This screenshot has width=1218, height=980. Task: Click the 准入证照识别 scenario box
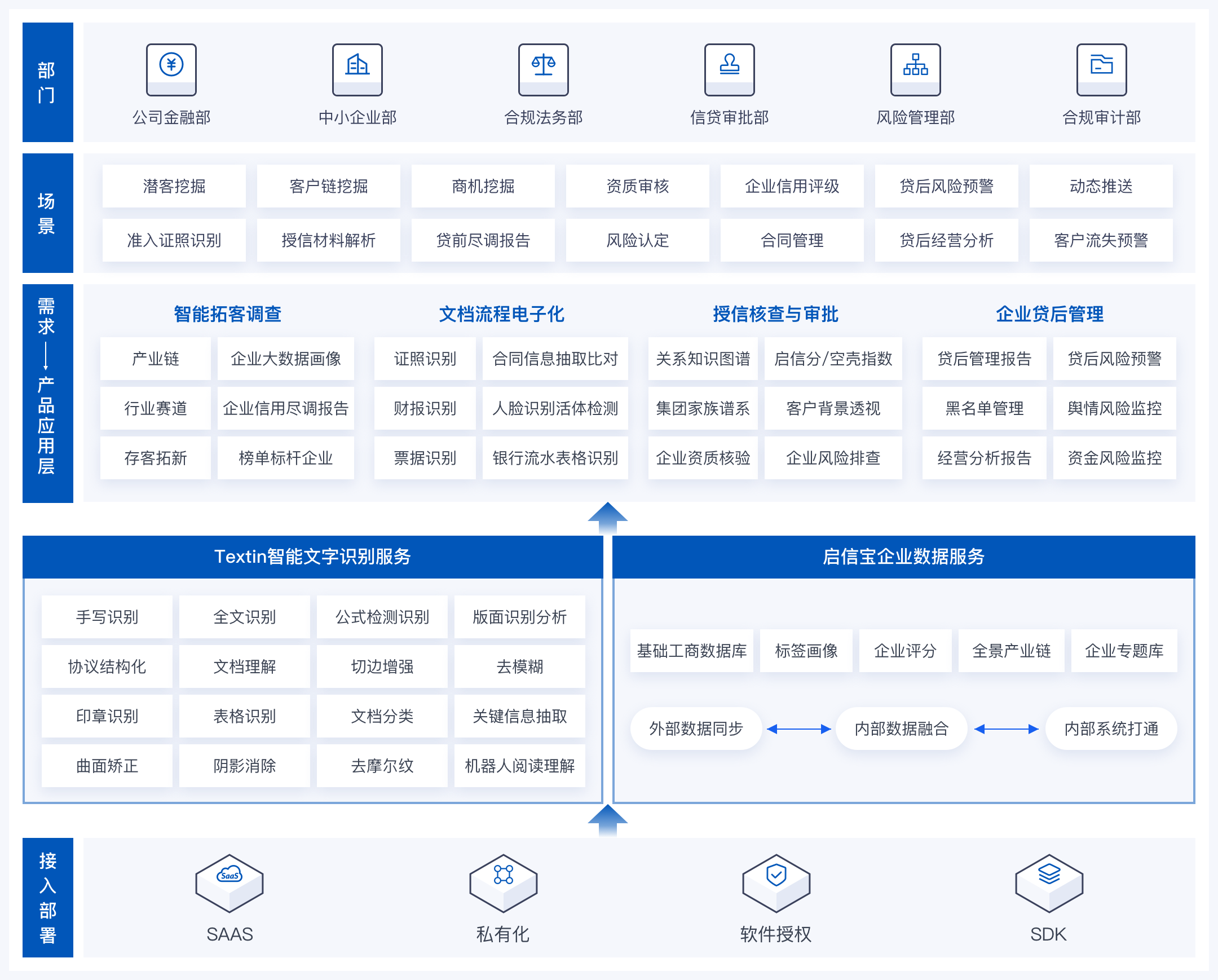[174, 240]
